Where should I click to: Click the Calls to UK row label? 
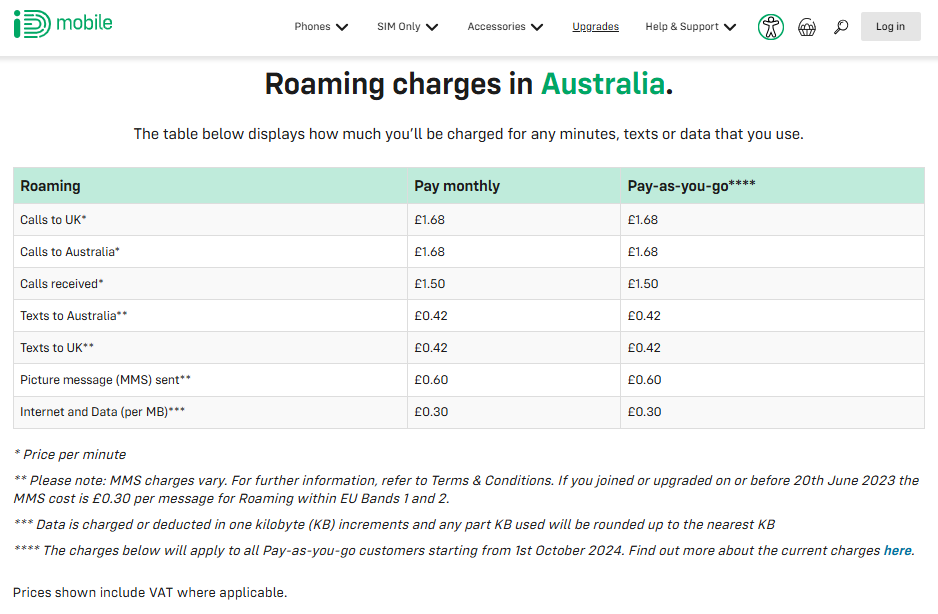click(x=53, y=220)
